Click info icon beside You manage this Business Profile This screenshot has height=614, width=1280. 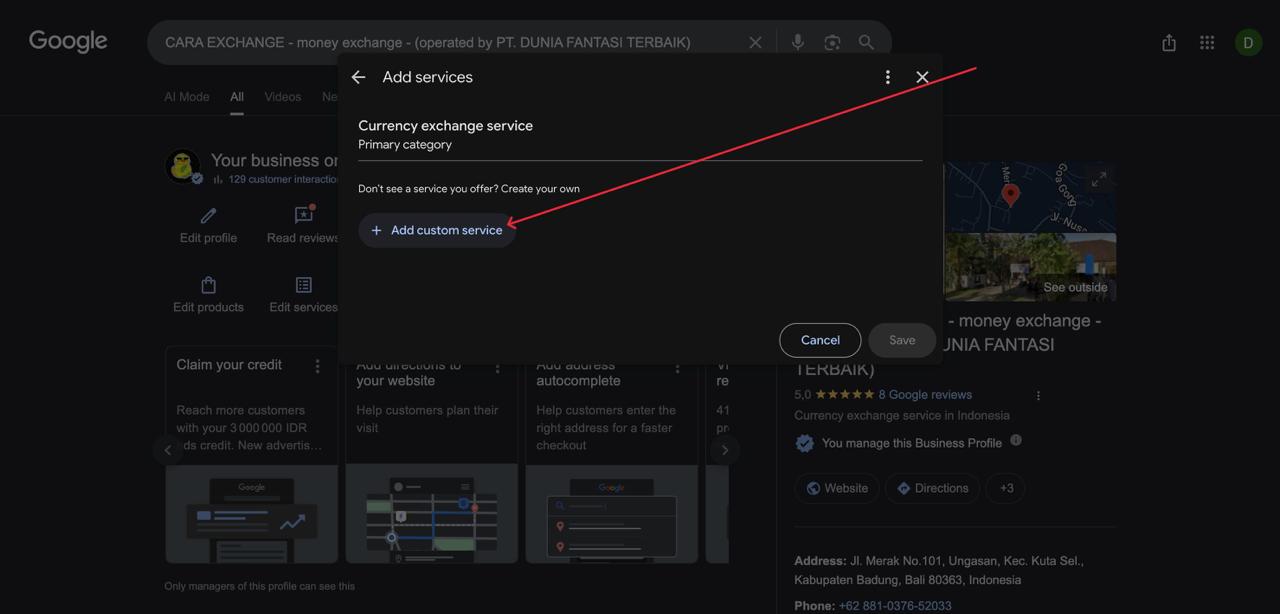point(1016,440)
